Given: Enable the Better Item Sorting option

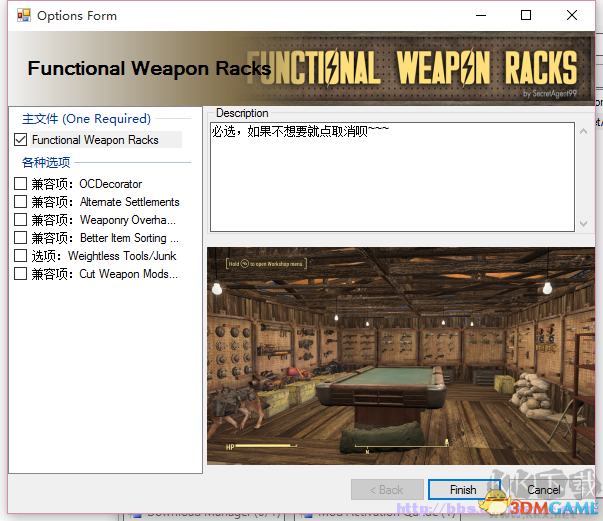Looking at the screenshot, I should (x=20, y=238).
